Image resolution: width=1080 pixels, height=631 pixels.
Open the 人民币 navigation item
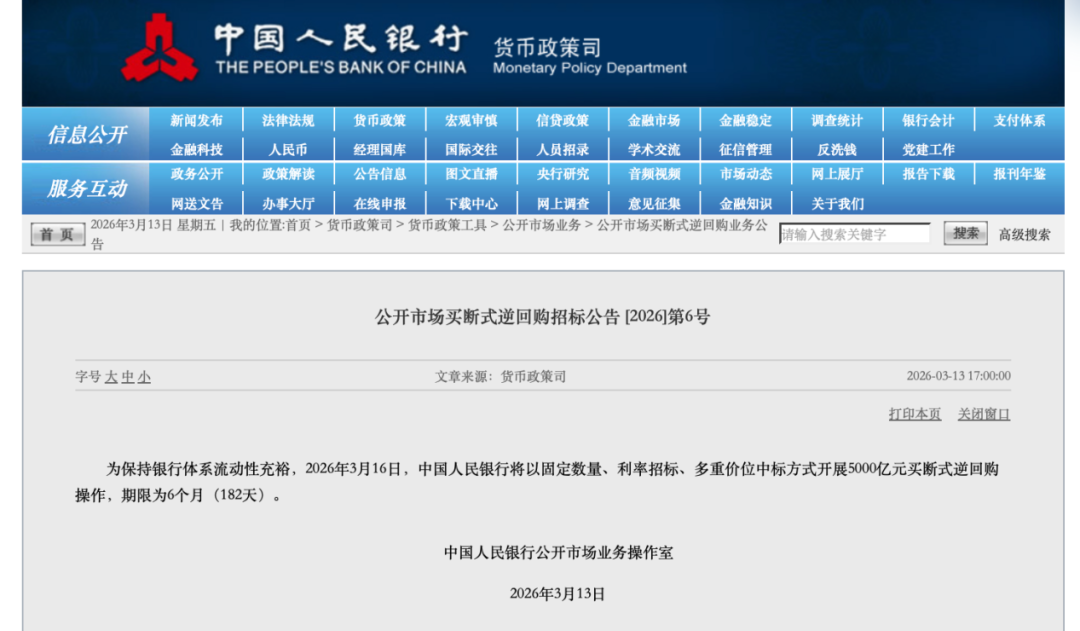coord(288,150)
